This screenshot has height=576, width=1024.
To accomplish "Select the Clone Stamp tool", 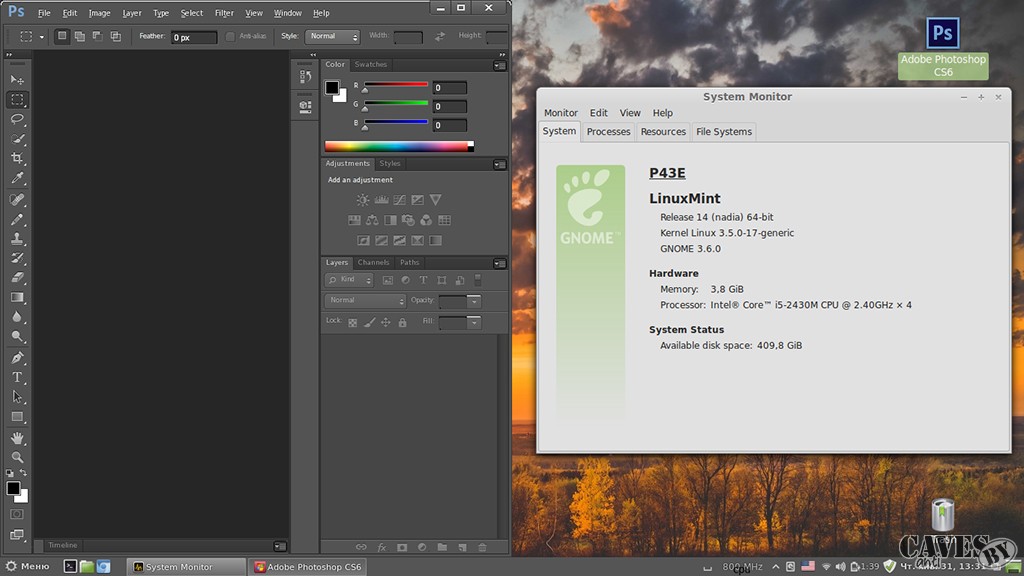I will coord(17,239).
